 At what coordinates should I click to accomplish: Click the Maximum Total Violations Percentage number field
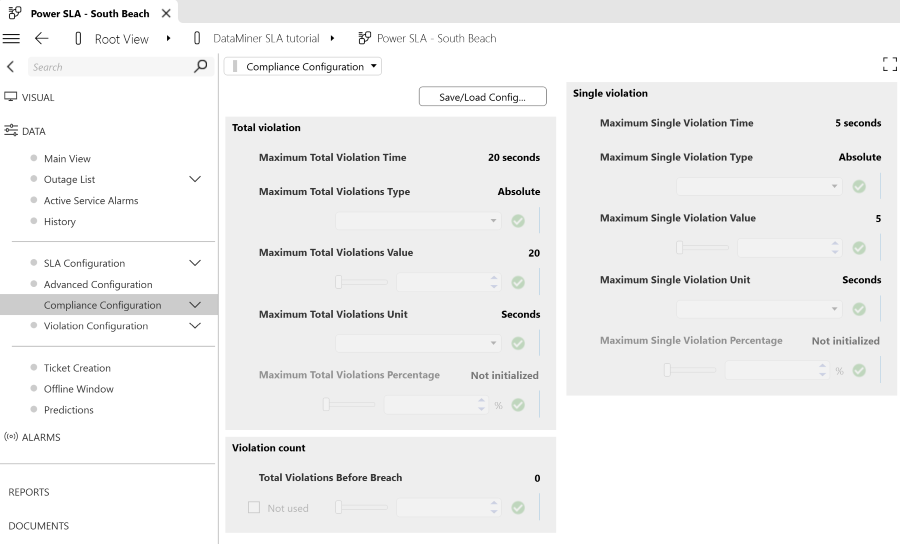pos(436,405)
